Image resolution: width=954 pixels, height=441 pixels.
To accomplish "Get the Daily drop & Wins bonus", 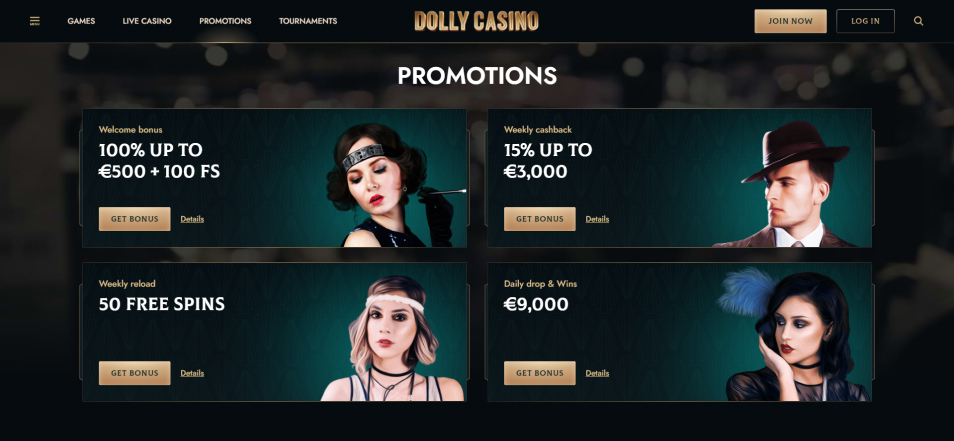I will 540,373.
